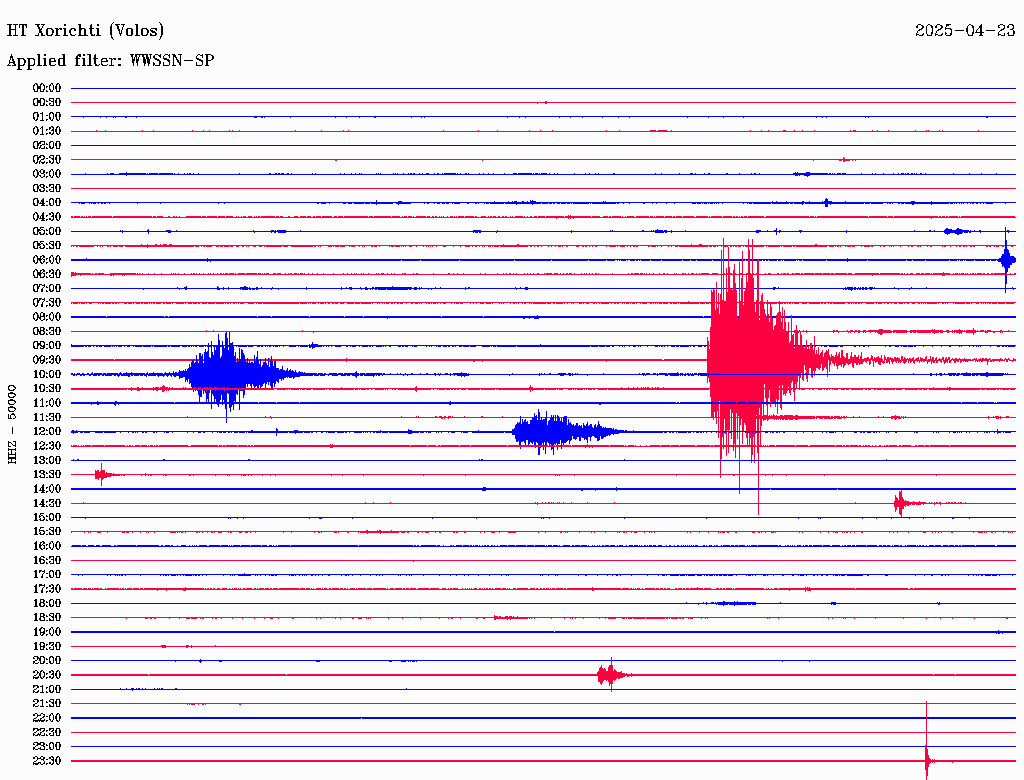The width and height of the screenshot is (1024, 780).
Task: Select the 00:30 time label
Action: (47, 103)
